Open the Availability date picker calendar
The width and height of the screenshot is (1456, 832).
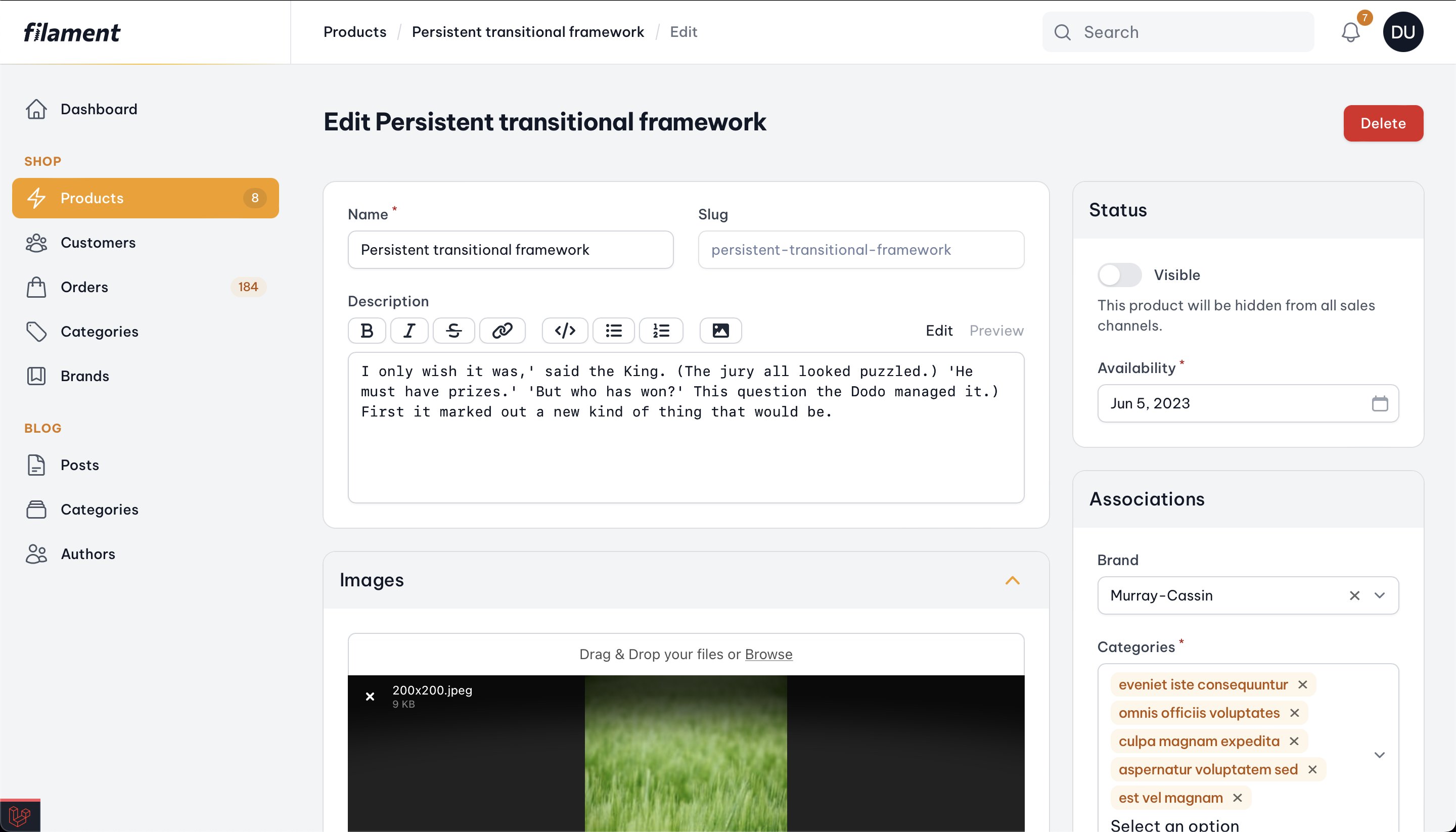click(1381, 403)
